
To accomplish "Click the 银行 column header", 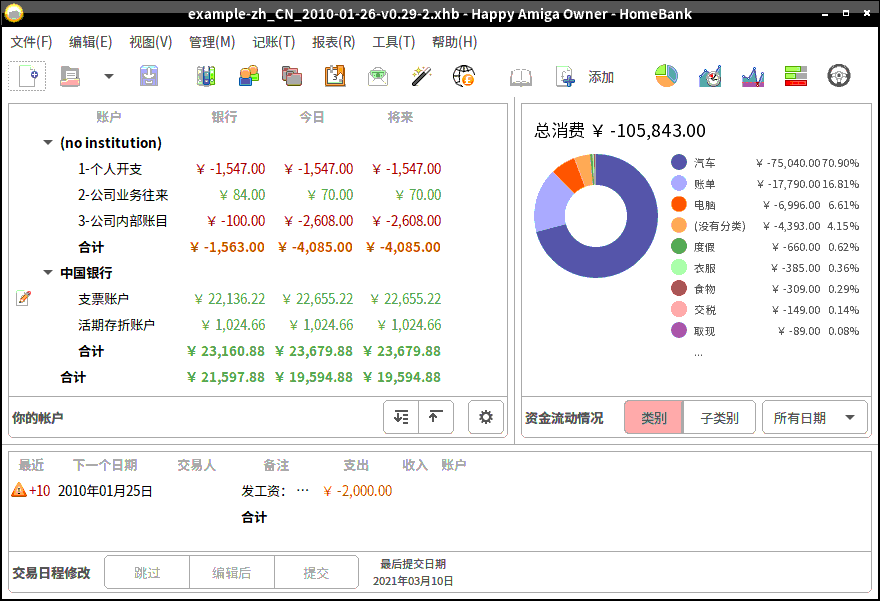I will click(224, 117).
